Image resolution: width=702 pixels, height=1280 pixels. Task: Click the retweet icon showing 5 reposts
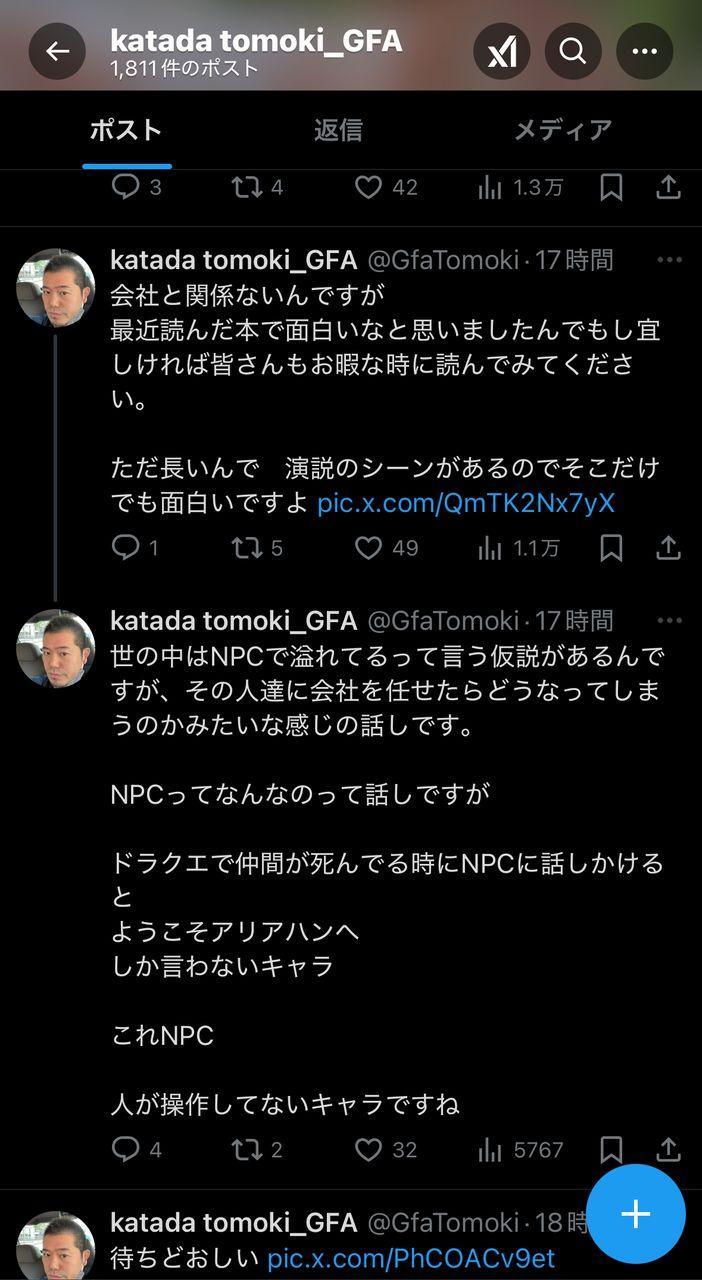pos(247,548)
